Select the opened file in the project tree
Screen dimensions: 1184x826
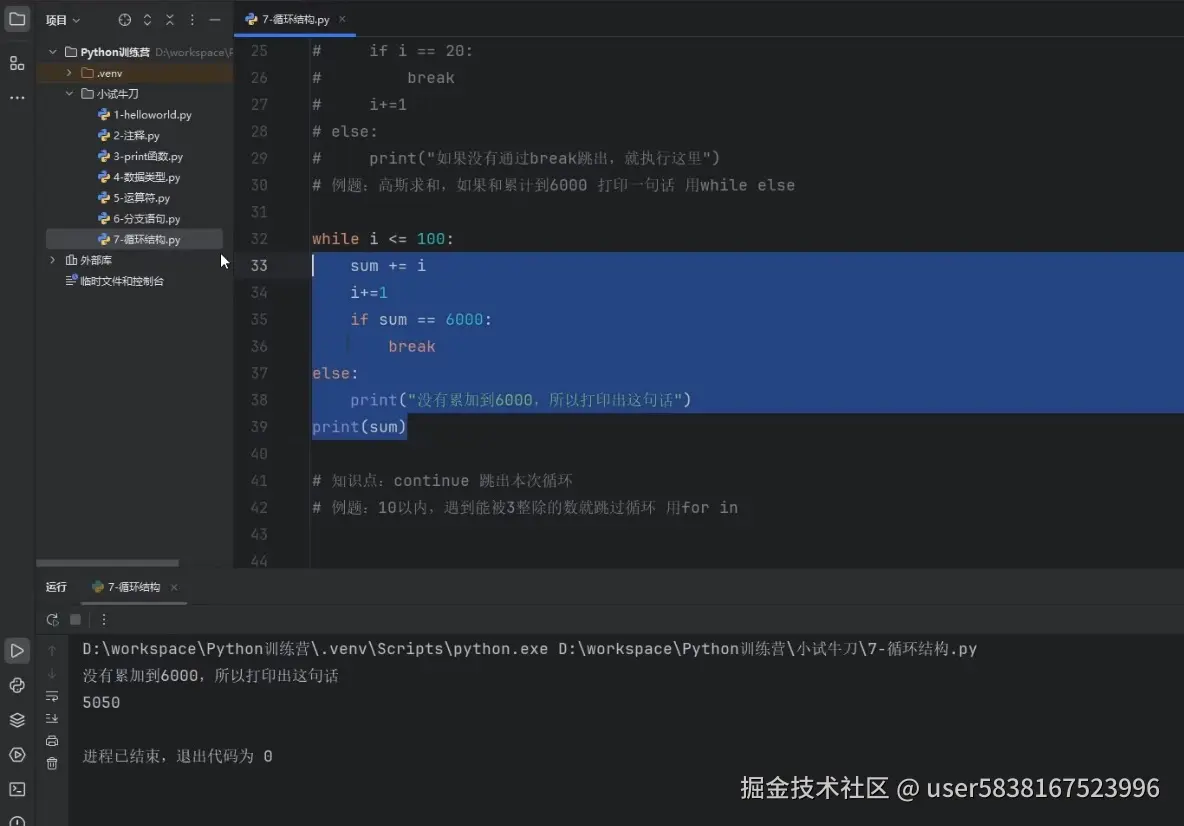(134, 239)
